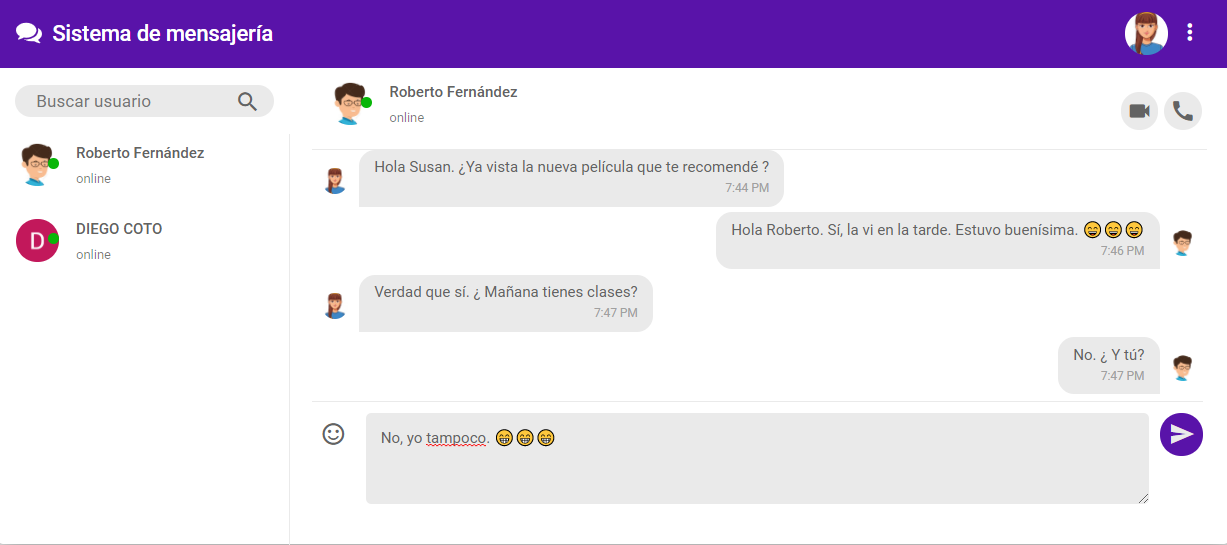Image resolution: width=1227 pixels, height=545 pixels.
Task: Start a voice call with Roberto
Action: (1183, 111)
